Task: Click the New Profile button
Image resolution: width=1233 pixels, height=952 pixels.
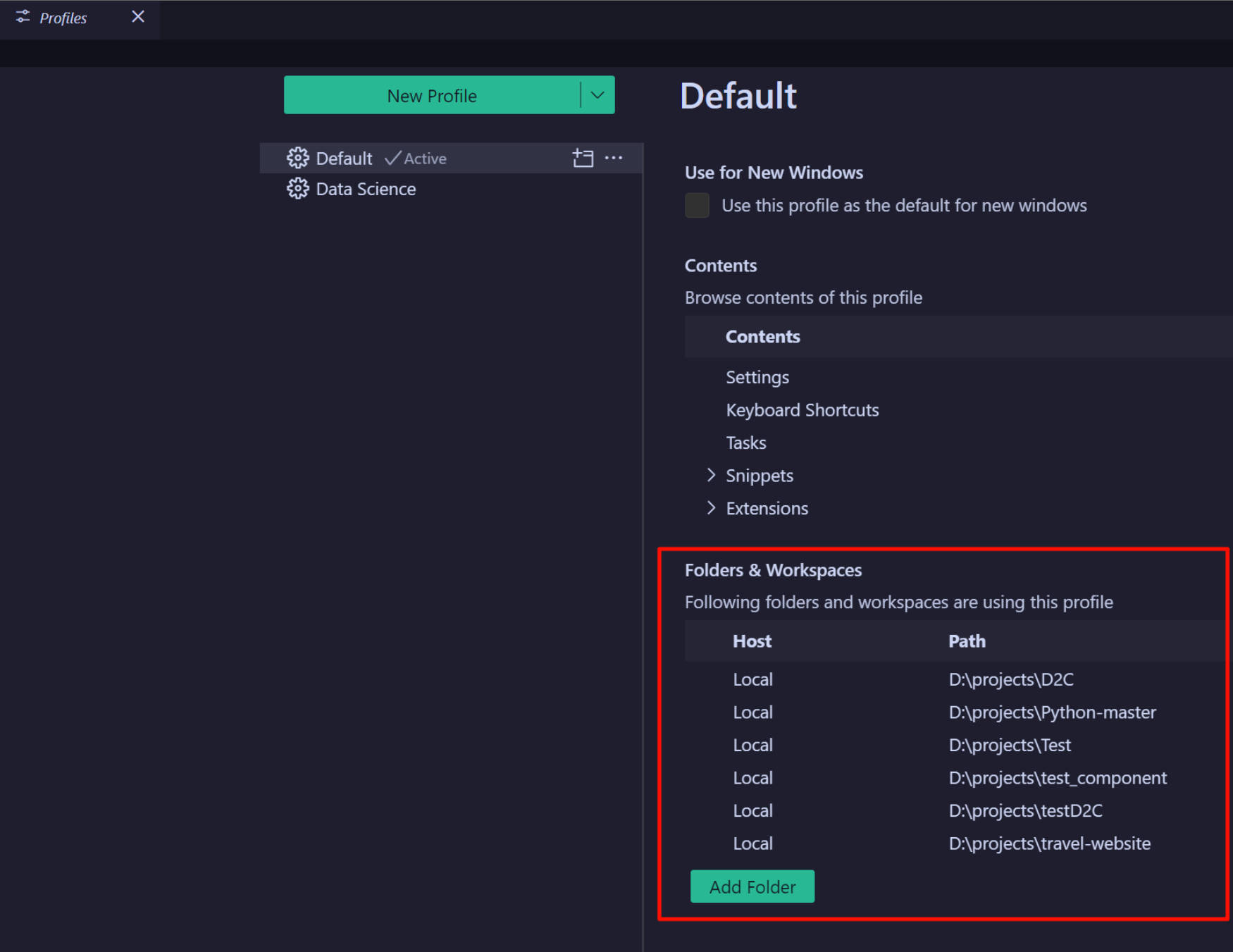Action: point(432,94)
